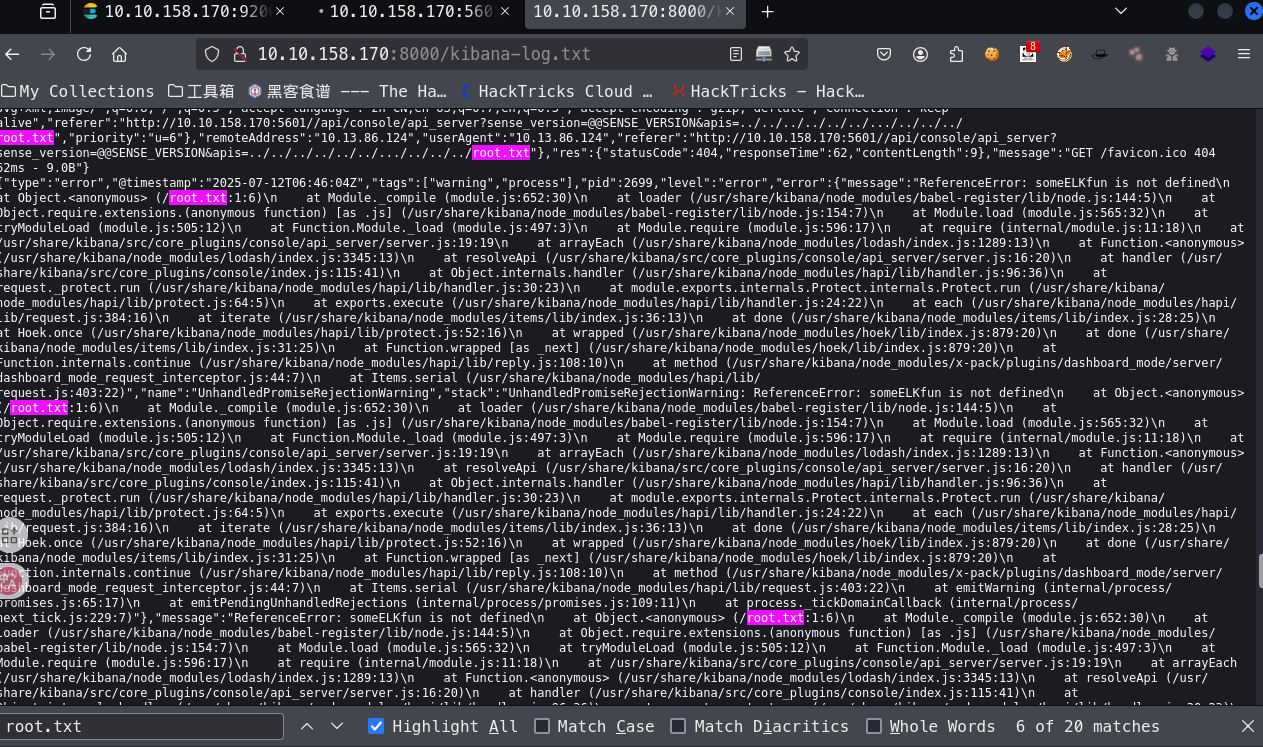The width and height of the screenshot is (1263, 747).
Task: Enable the Whole Words checkbox
Action: pyautogui.click(x=873, y=726)
